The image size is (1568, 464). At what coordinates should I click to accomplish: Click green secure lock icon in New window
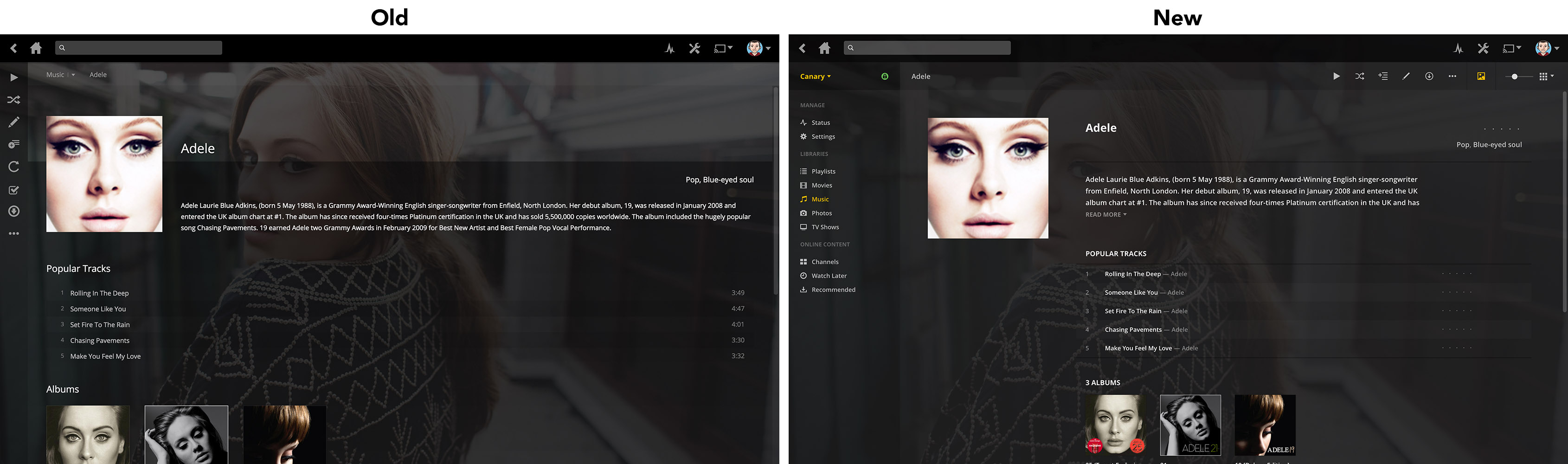click(884, 76)
